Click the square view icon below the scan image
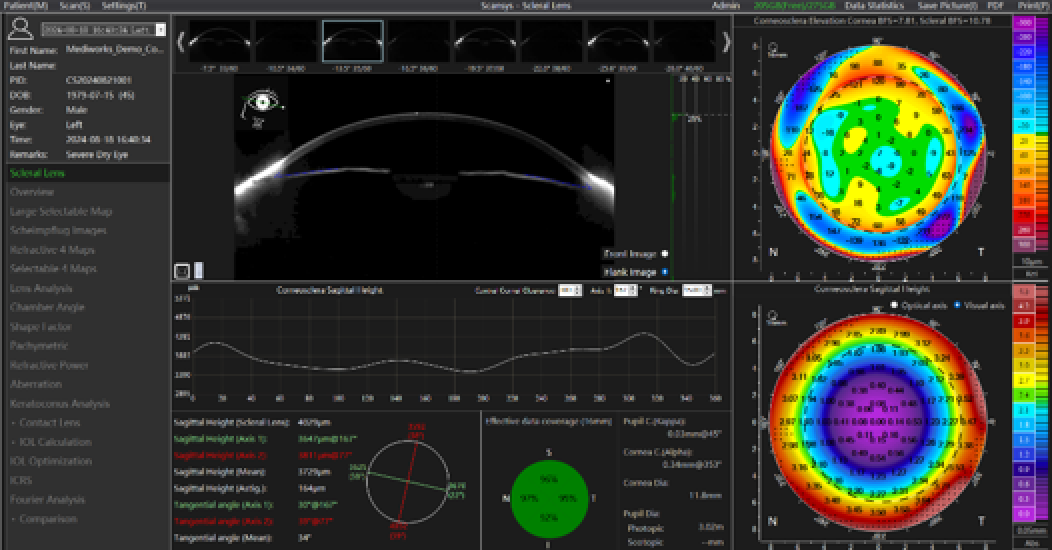Viewport: 1052px width, 550px height. pos(181,270)
